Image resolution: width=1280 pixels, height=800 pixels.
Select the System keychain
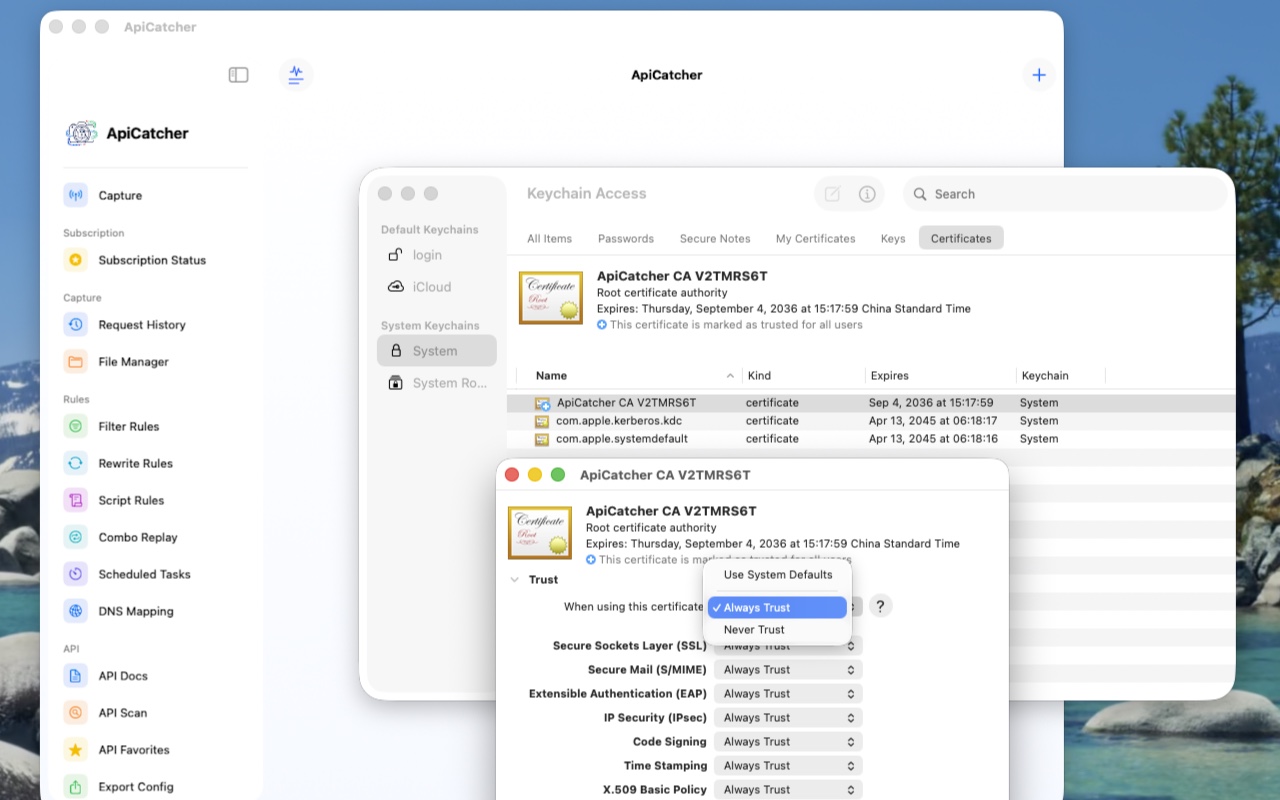[x=436, y=351]
